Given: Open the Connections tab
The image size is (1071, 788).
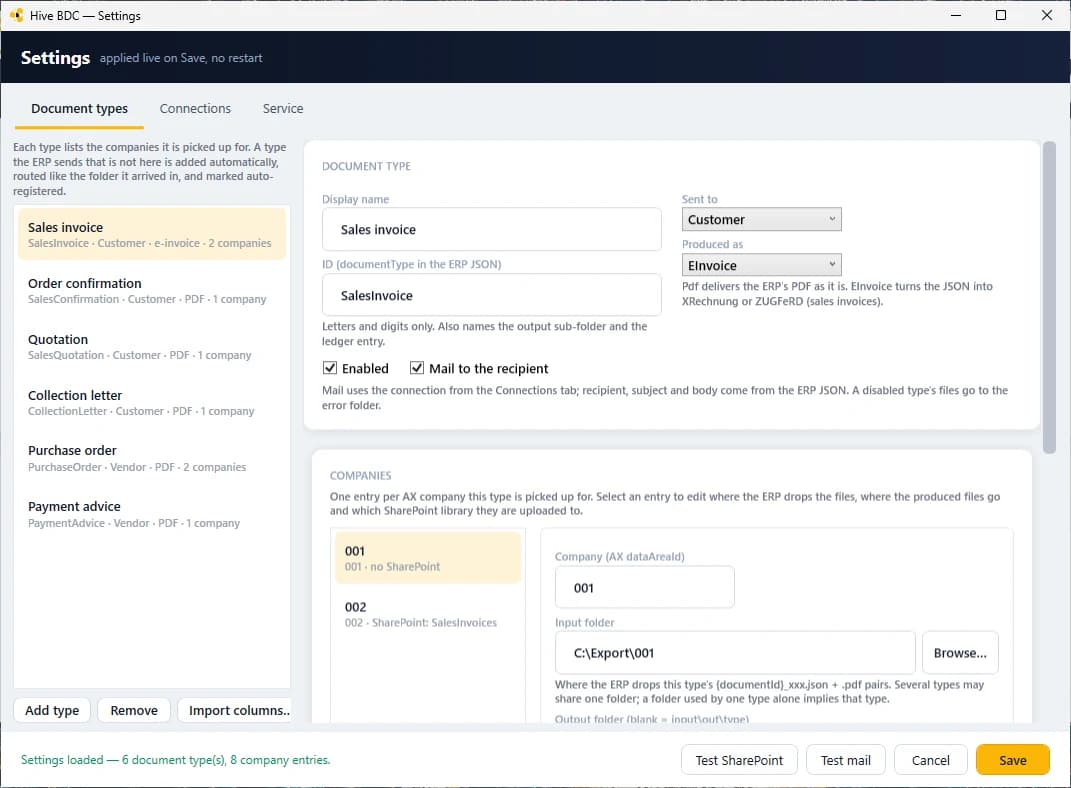Looking at the screenshot, I should (x=195, y=109).
